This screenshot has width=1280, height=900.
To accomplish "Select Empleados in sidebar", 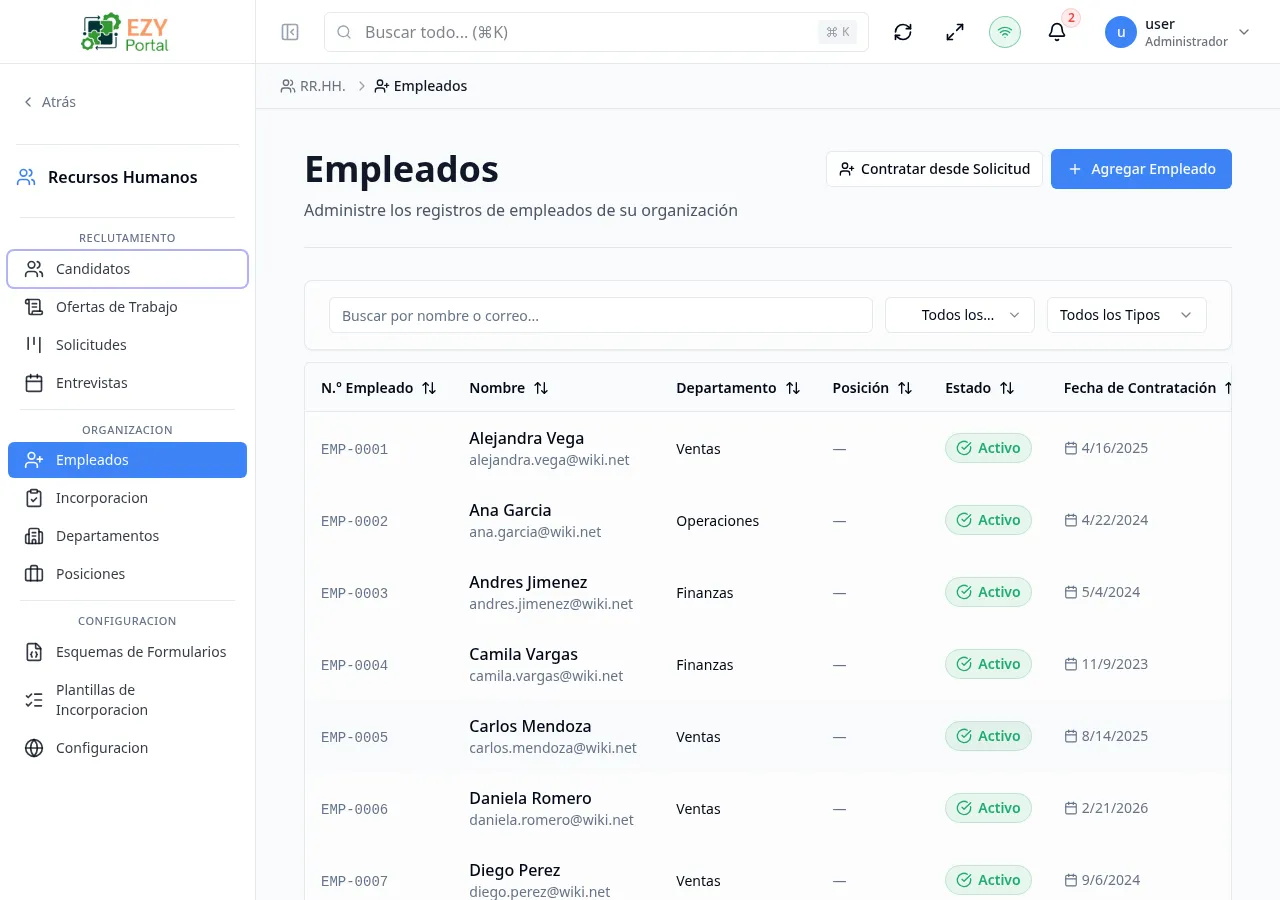I will coord(127,460).
